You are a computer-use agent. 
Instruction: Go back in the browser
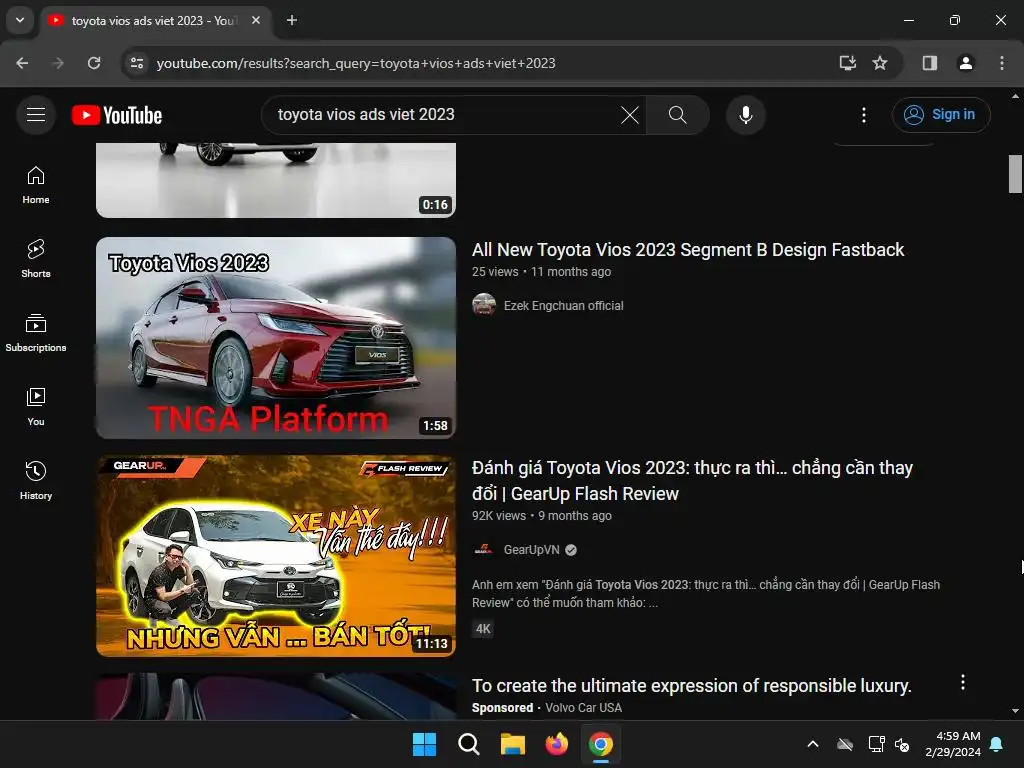coord(22,63)
